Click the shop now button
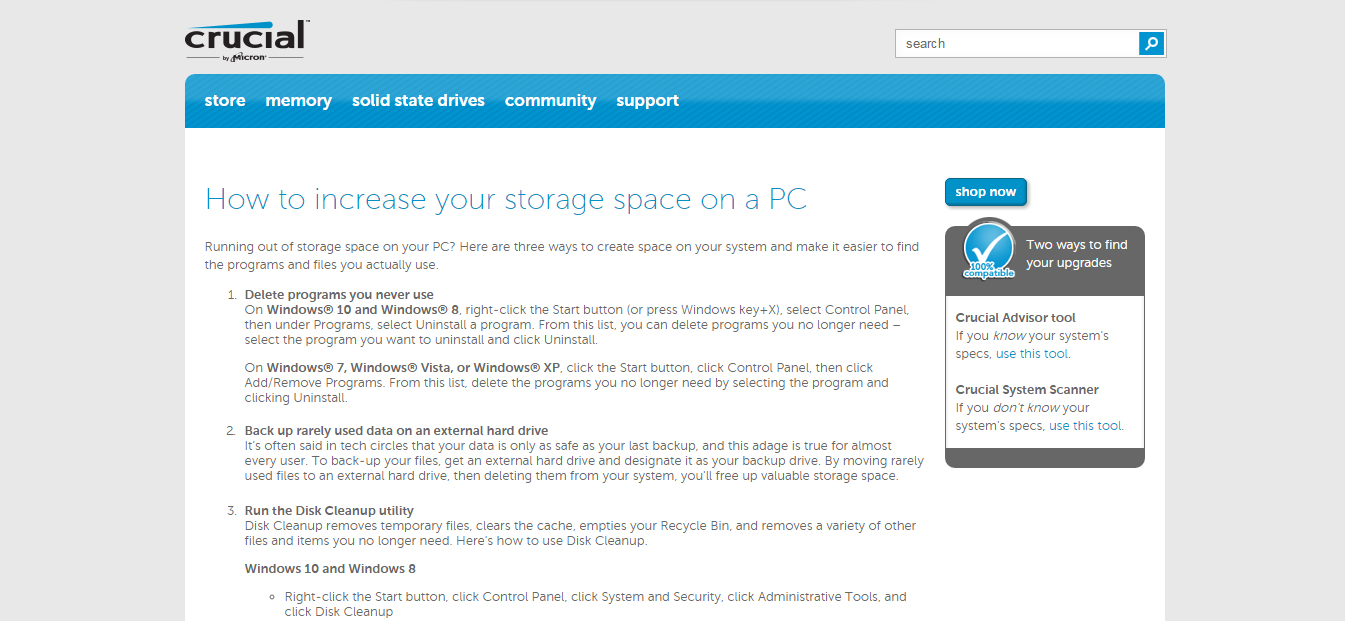 click(x=985, y=192)
